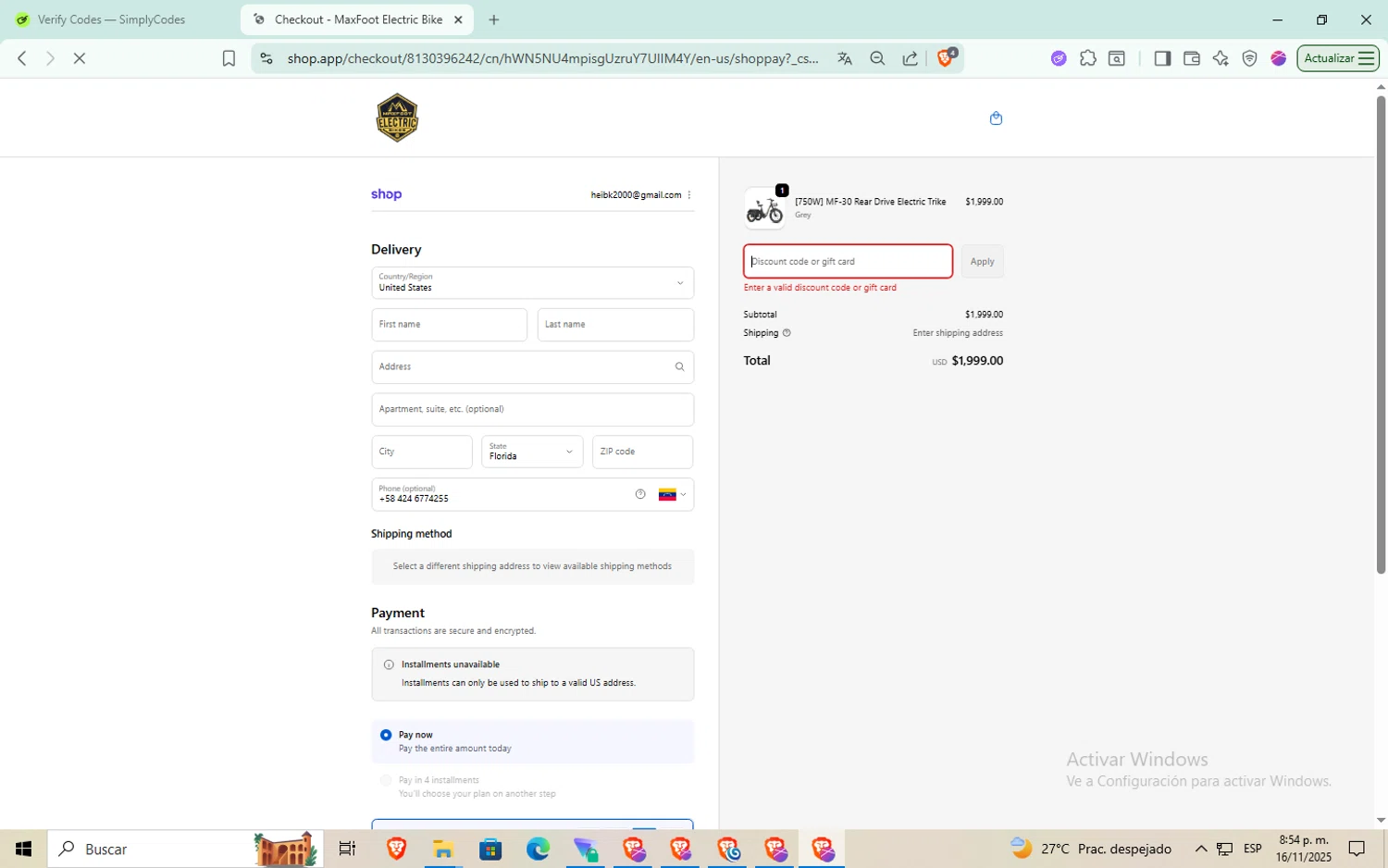Open a new browser tab
This screenshot has height=868, width=1388.
click(x=494, y=19)
